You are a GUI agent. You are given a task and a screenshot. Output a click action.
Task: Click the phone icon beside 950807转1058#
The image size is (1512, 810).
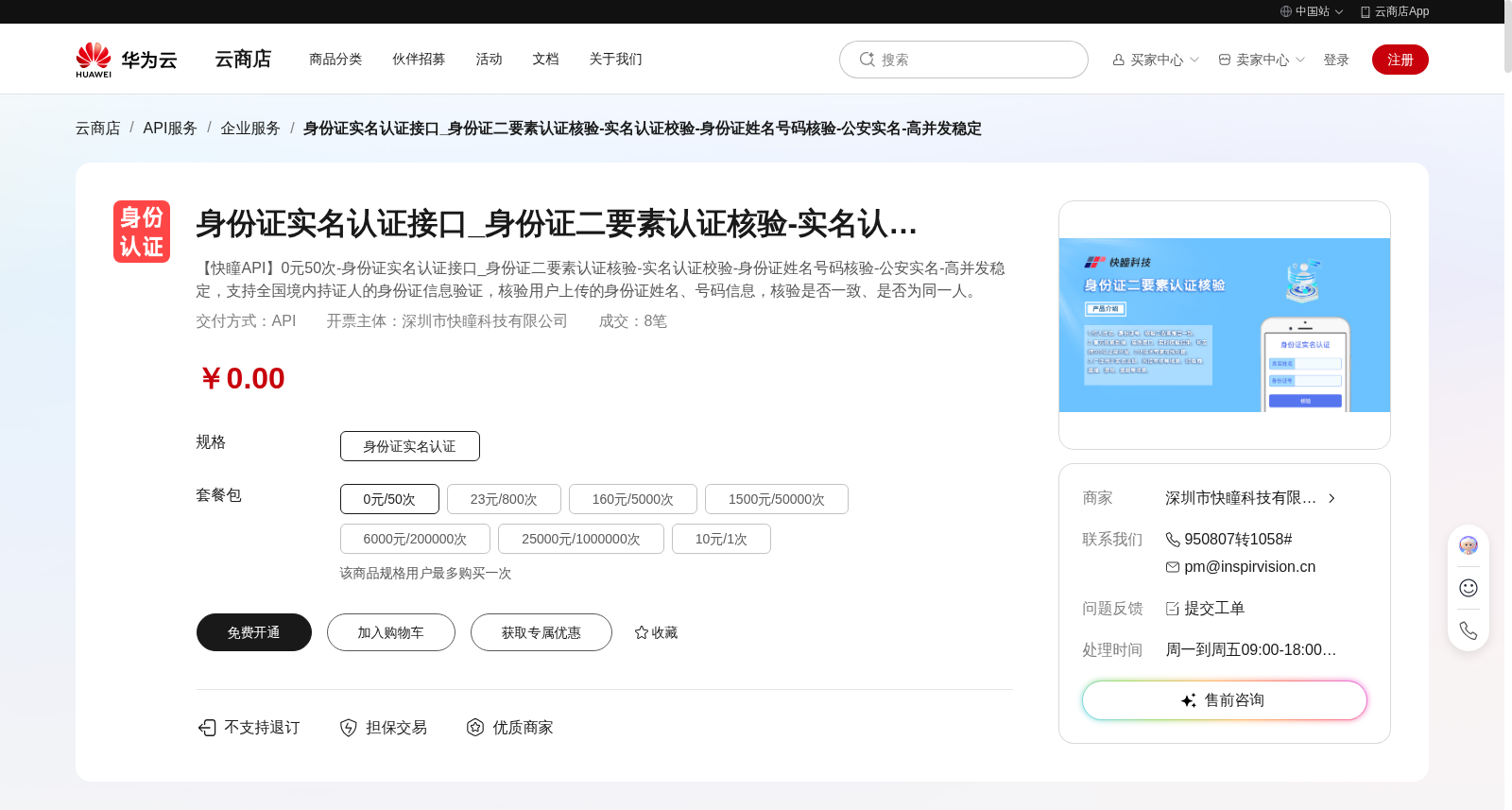1173,540
